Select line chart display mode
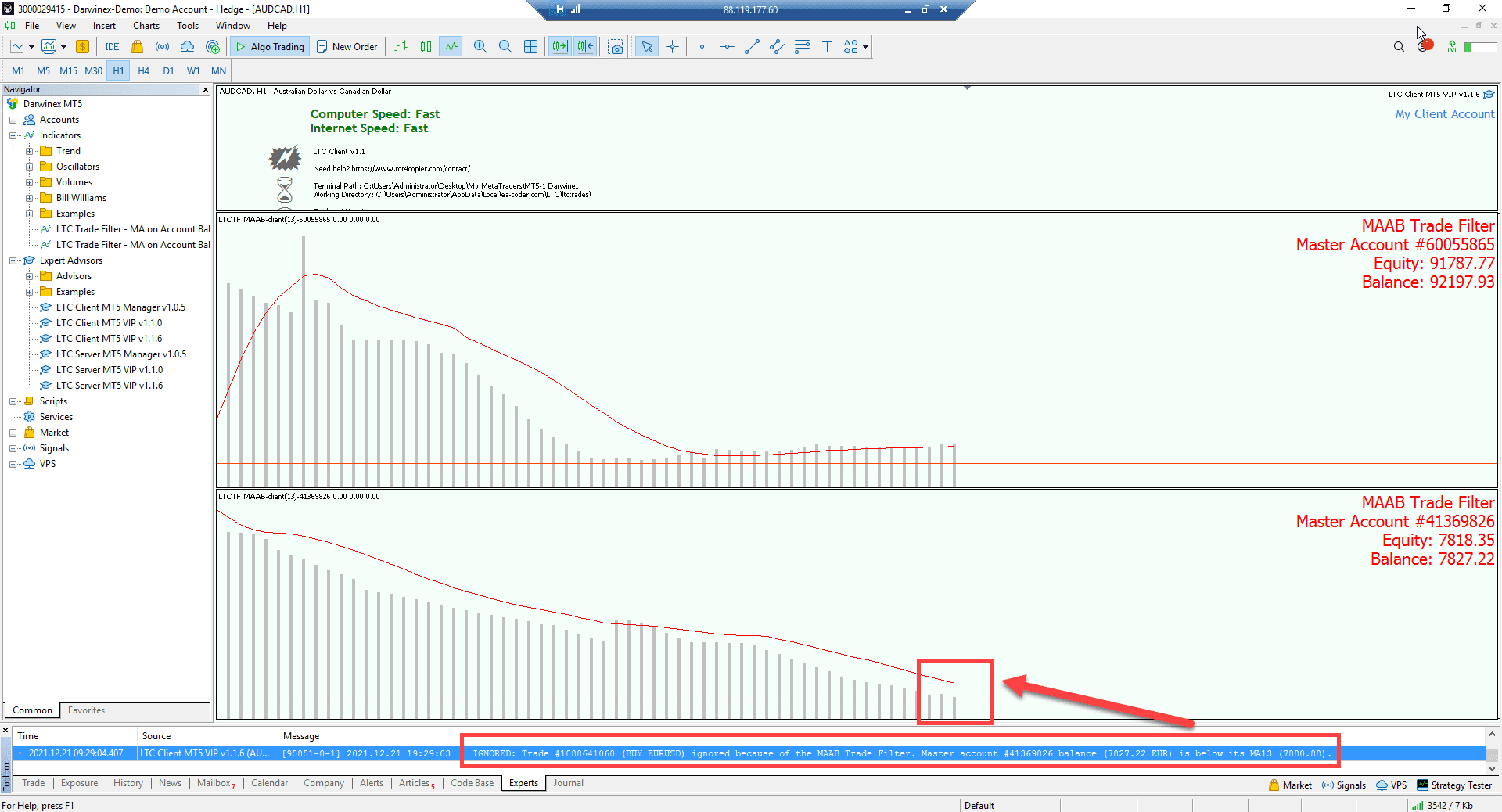Image resolution: width=1502 pixels, height=812 pixels. pos(451,47)
